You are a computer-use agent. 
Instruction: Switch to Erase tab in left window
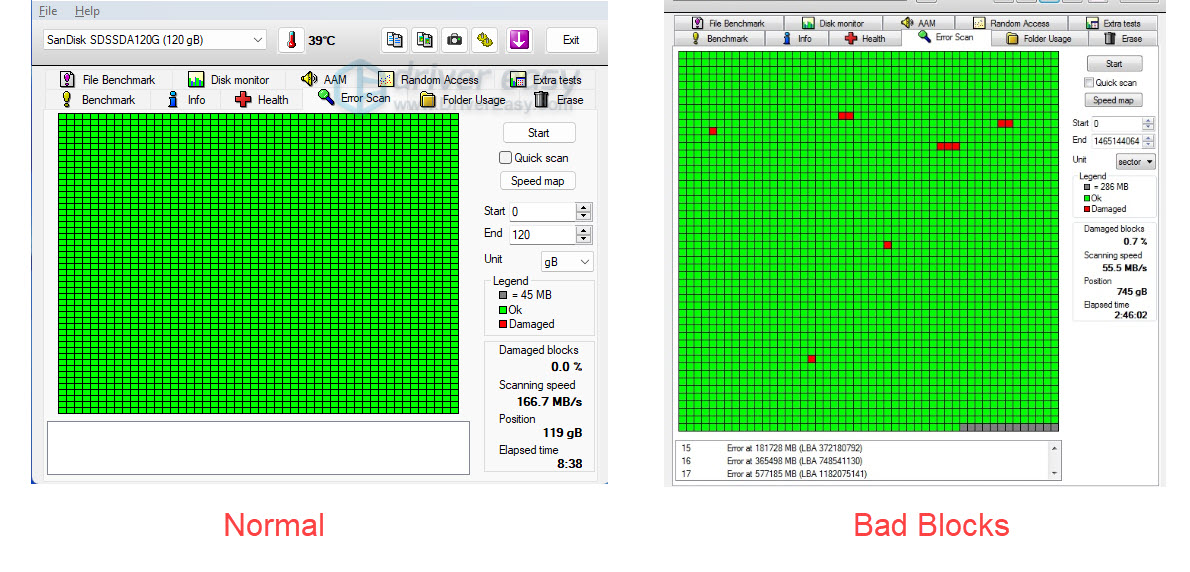pos(558,99)
